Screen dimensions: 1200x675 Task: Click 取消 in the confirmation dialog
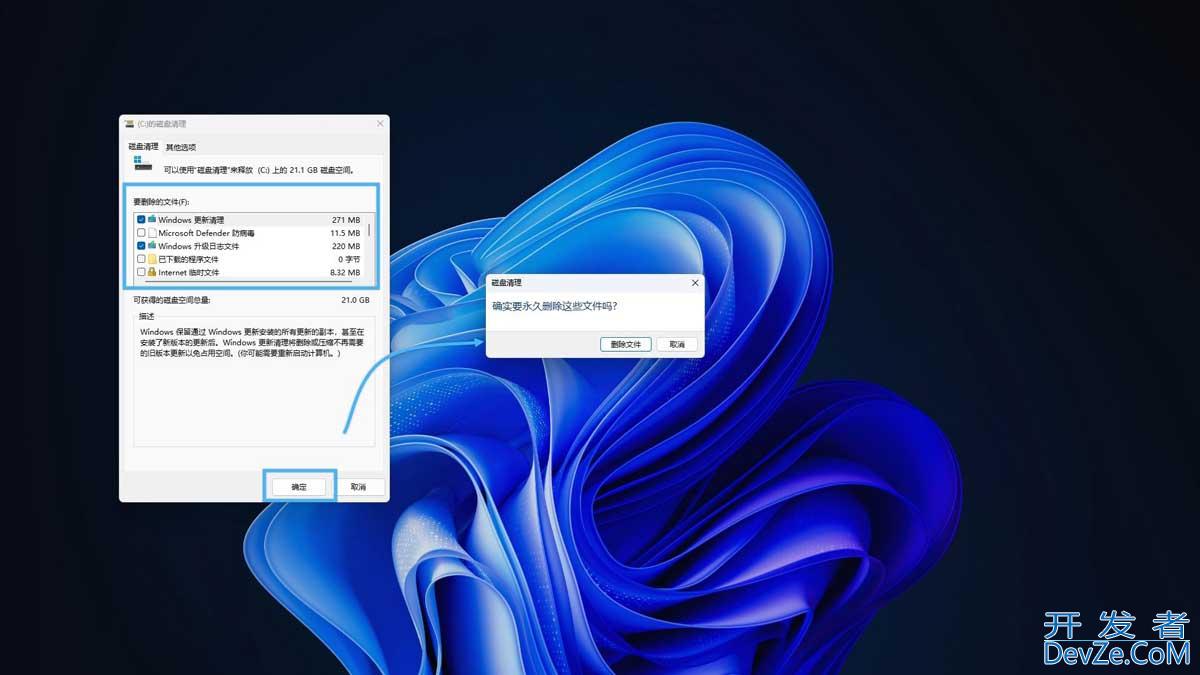(677, 344)
